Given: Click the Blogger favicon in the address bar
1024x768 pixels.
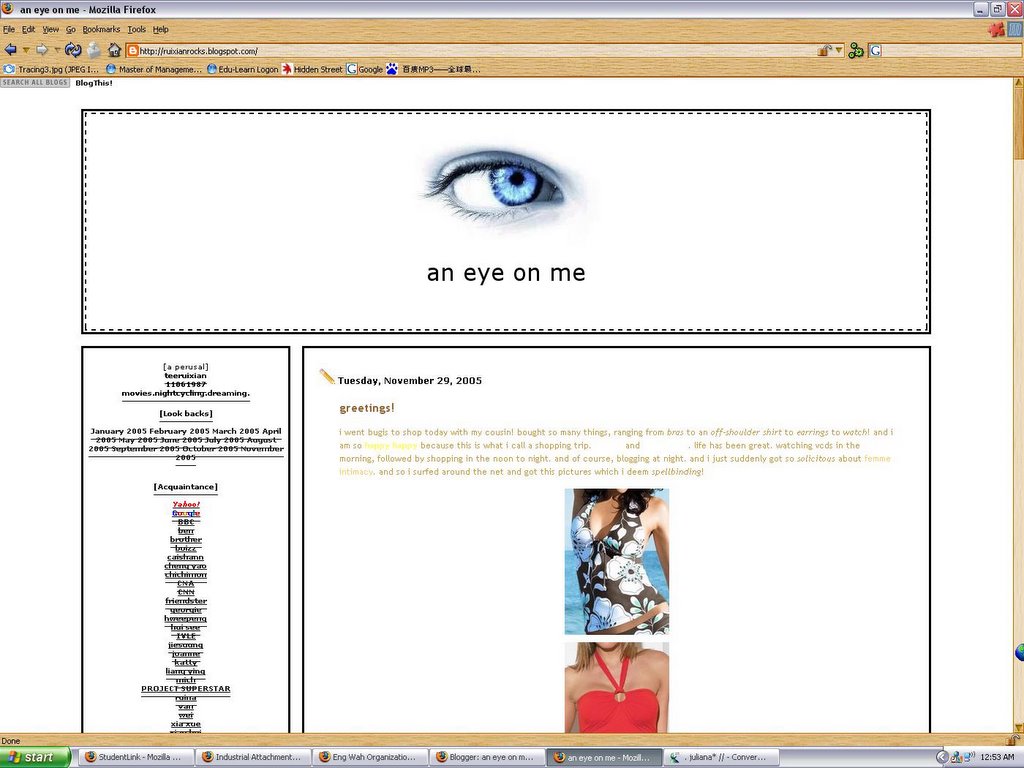Looking at the screenshot, I should tap(133, 51).
